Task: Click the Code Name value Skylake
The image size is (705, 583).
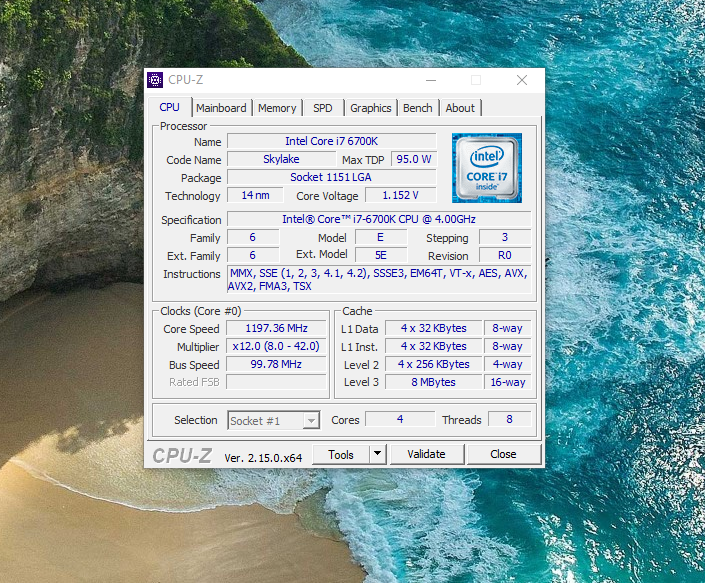Action: (281, 159)
